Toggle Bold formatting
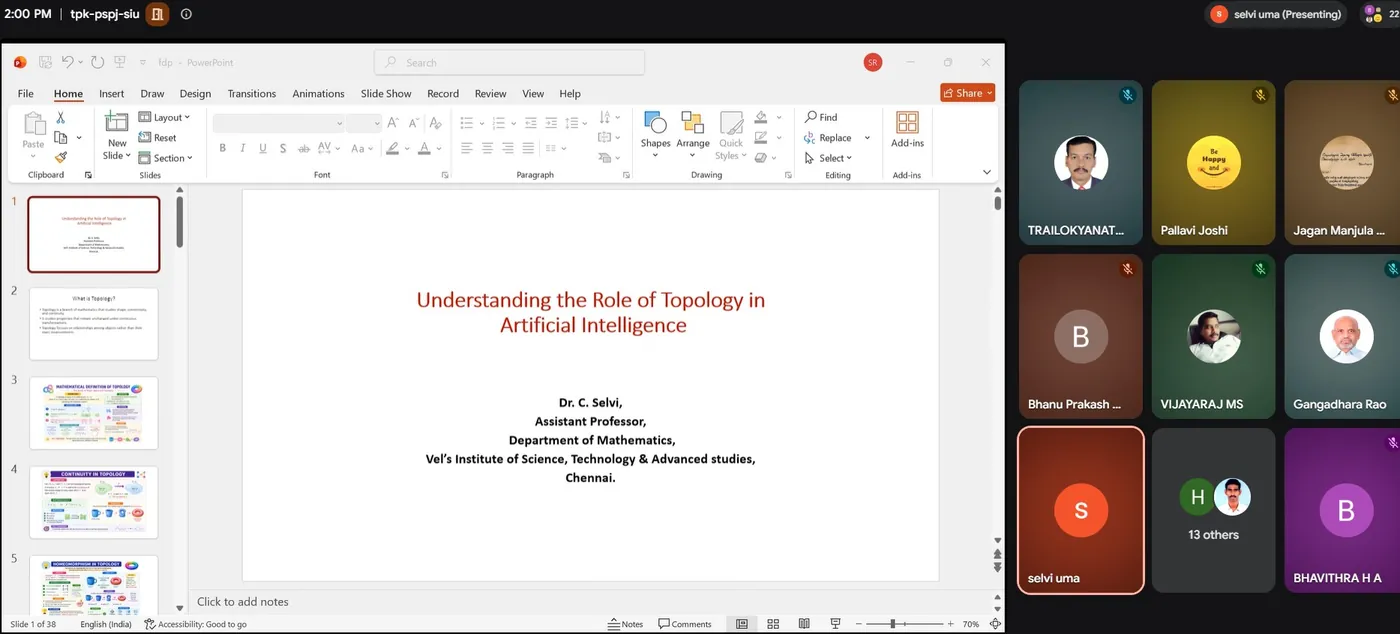Screen dimensions: 1400x634 222,148
